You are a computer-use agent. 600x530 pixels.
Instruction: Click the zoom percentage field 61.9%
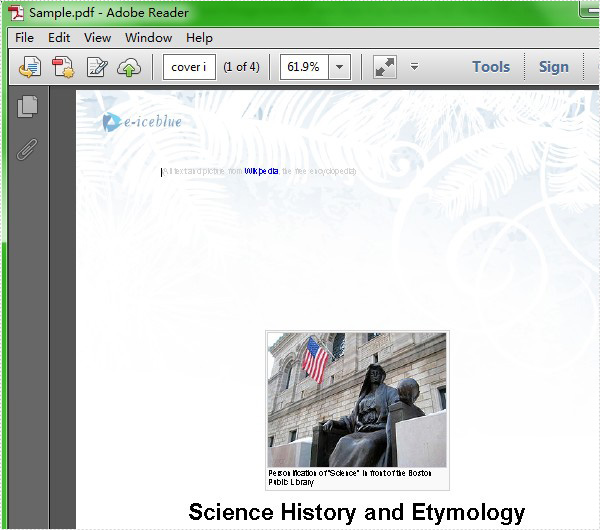click(304, 67)
